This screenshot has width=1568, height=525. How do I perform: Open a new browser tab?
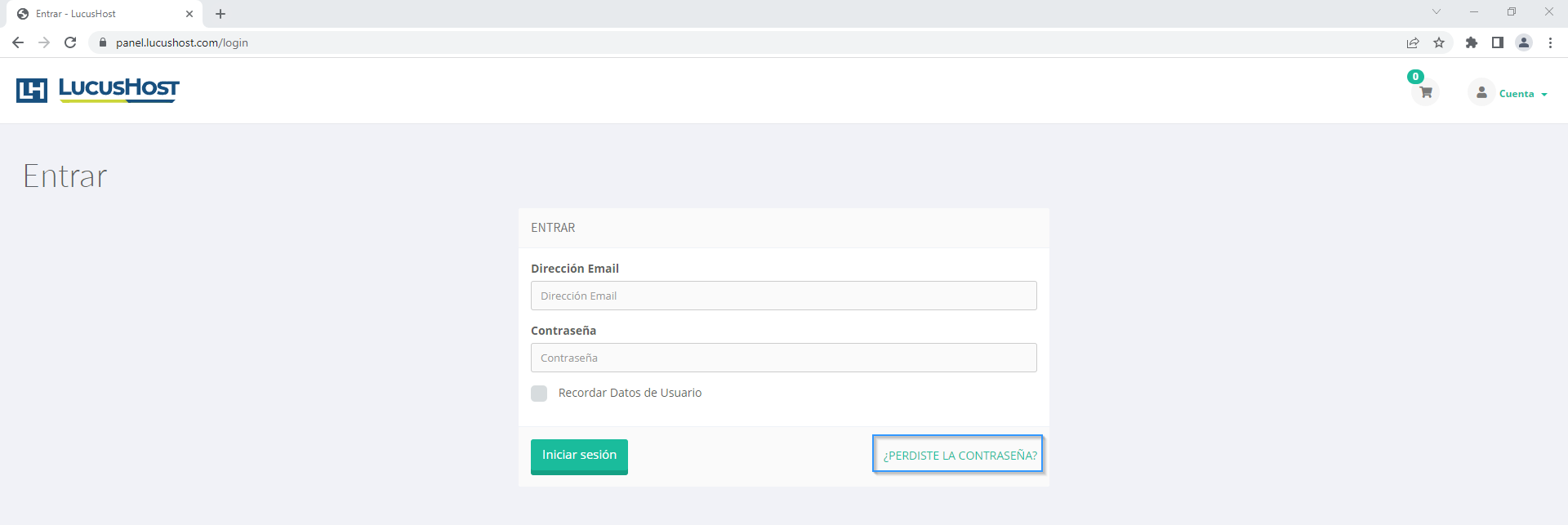coord(220,14)
